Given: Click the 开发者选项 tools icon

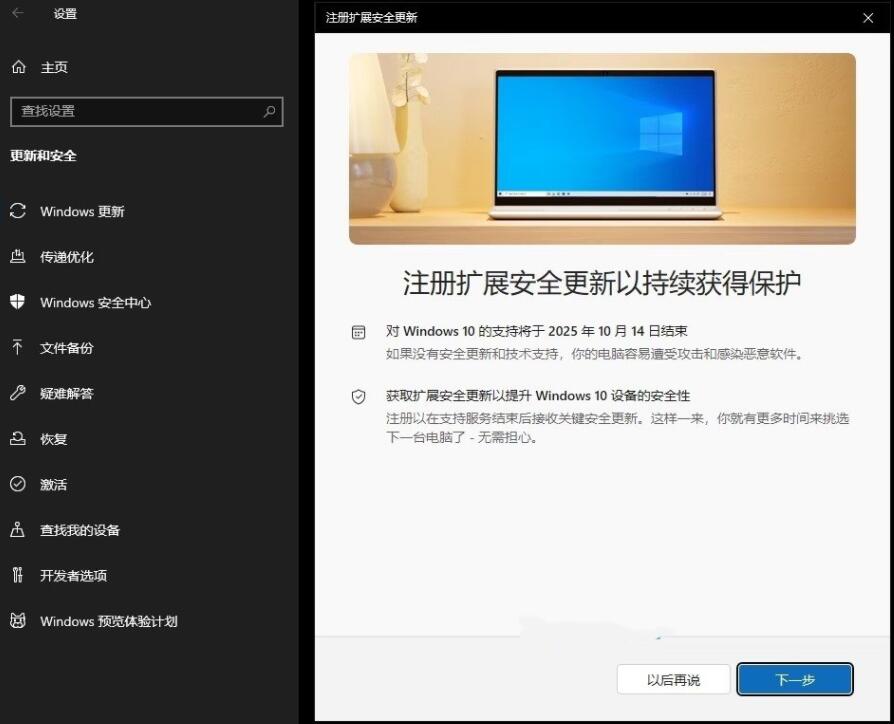Looking at the screenshot, I should [x=18, y=575].
